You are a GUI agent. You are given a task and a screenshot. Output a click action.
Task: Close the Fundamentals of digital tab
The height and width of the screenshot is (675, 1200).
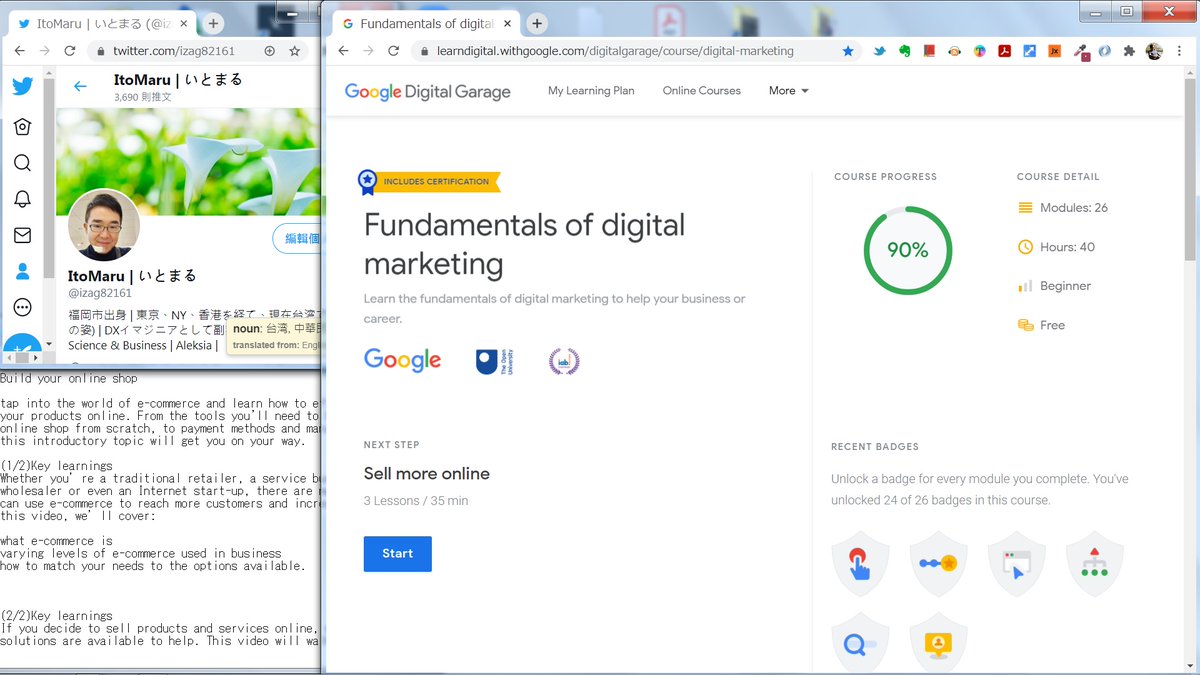click(509, 23)
